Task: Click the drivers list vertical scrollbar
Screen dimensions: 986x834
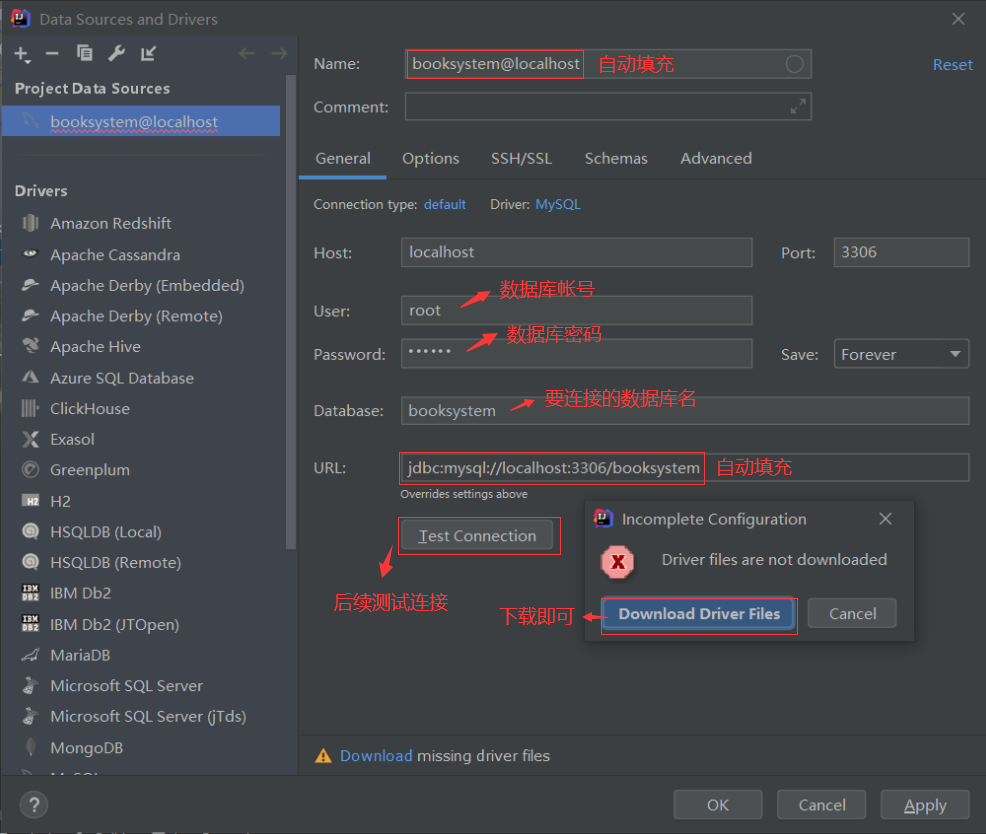Action: (x=291, y=313)
